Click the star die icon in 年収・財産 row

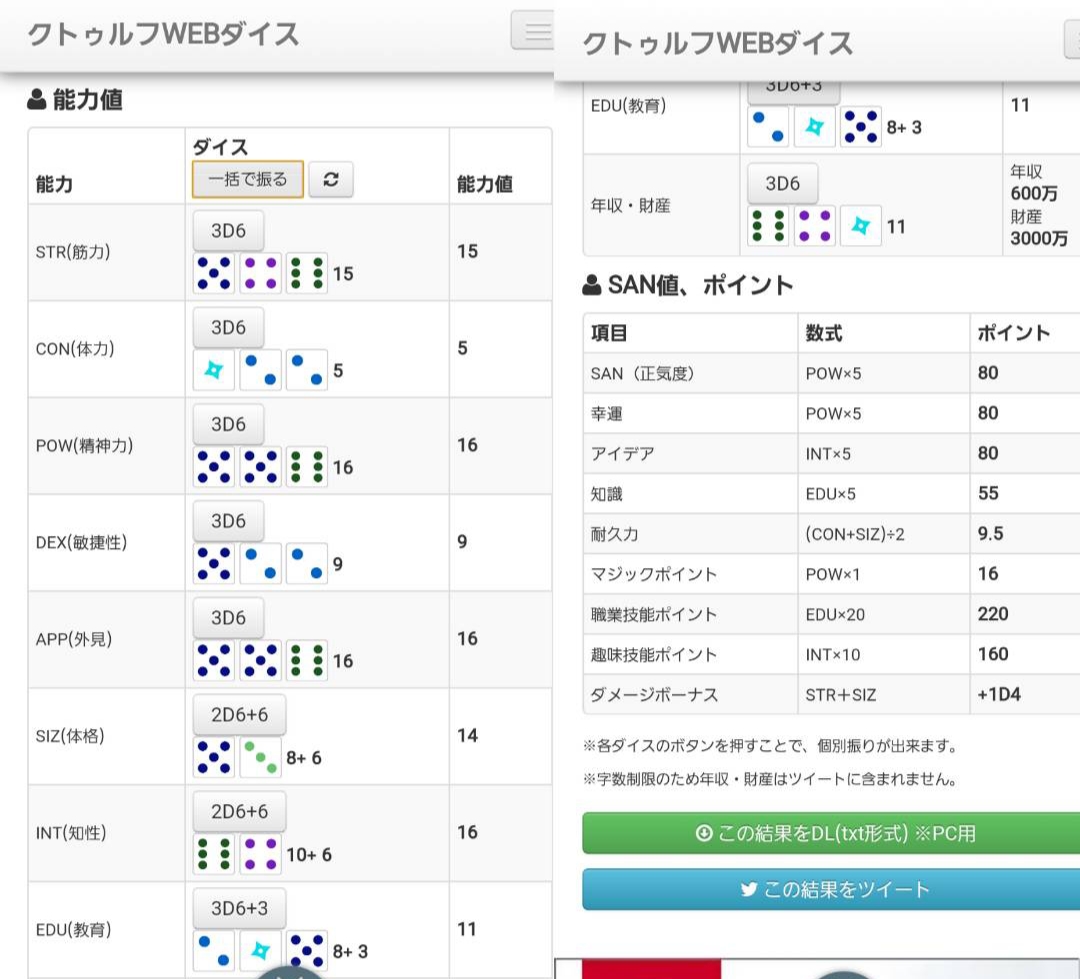click(860, 226)
